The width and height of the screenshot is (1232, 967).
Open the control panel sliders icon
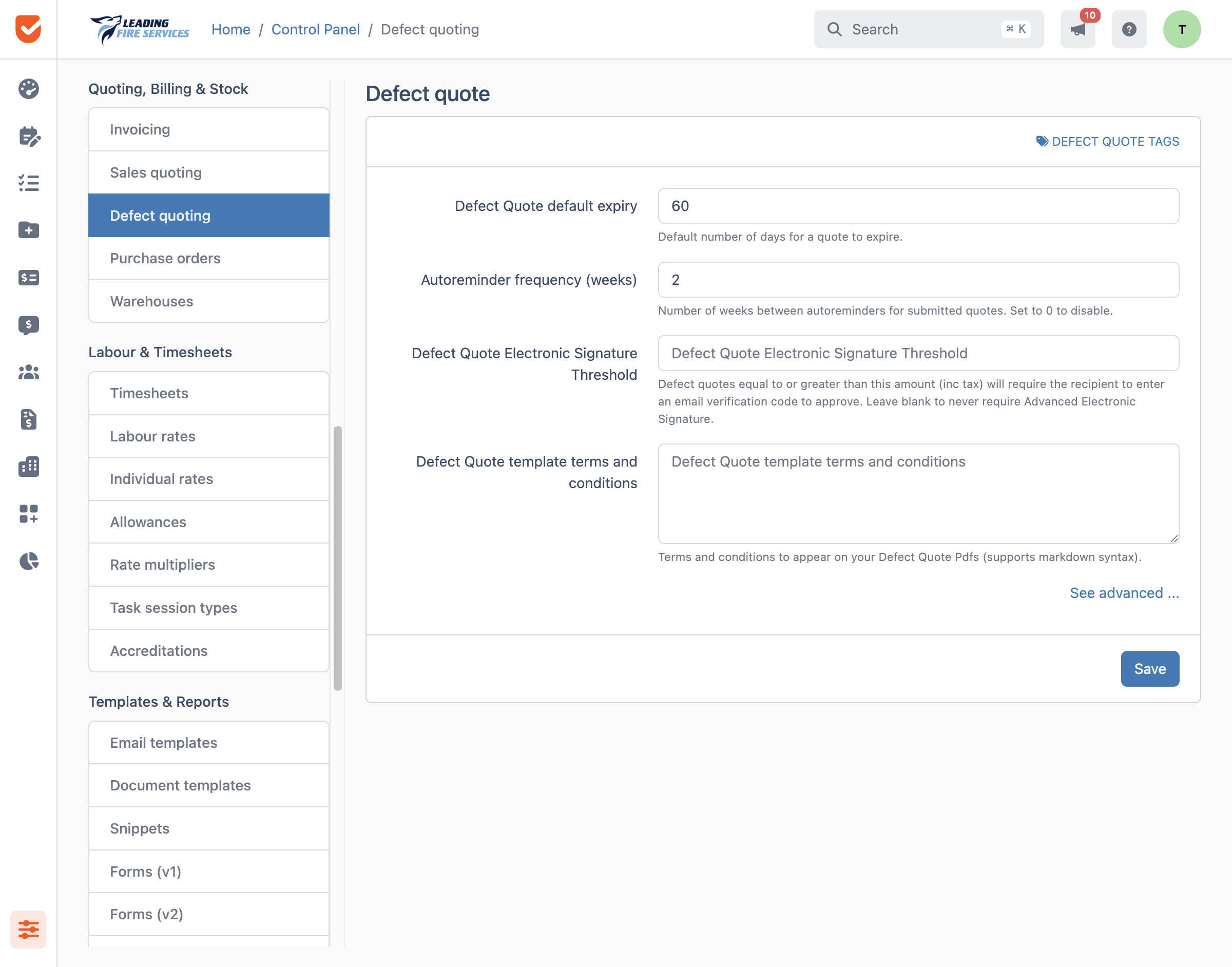point(28,929)
